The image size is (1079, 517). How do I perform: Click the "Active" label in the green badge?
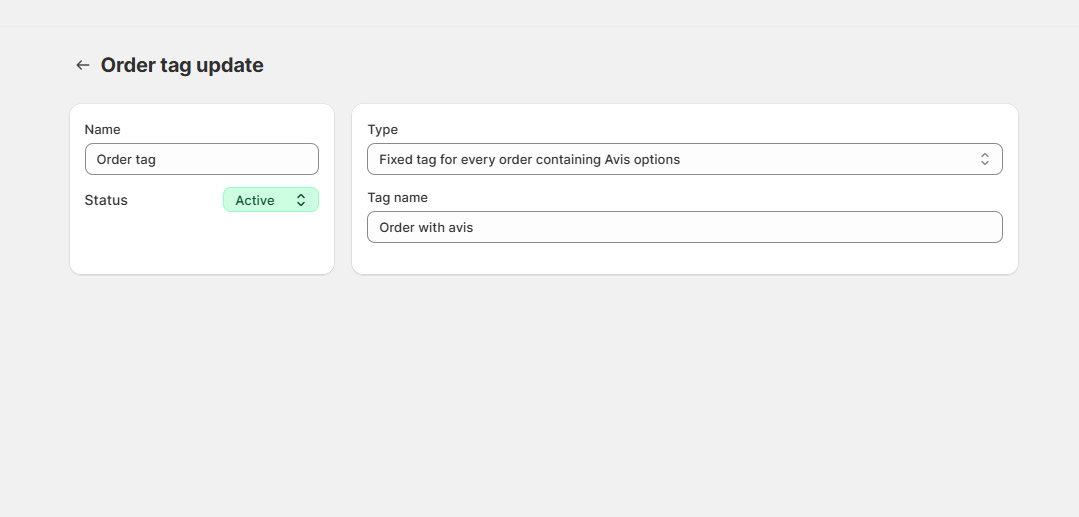coord(255,200)
